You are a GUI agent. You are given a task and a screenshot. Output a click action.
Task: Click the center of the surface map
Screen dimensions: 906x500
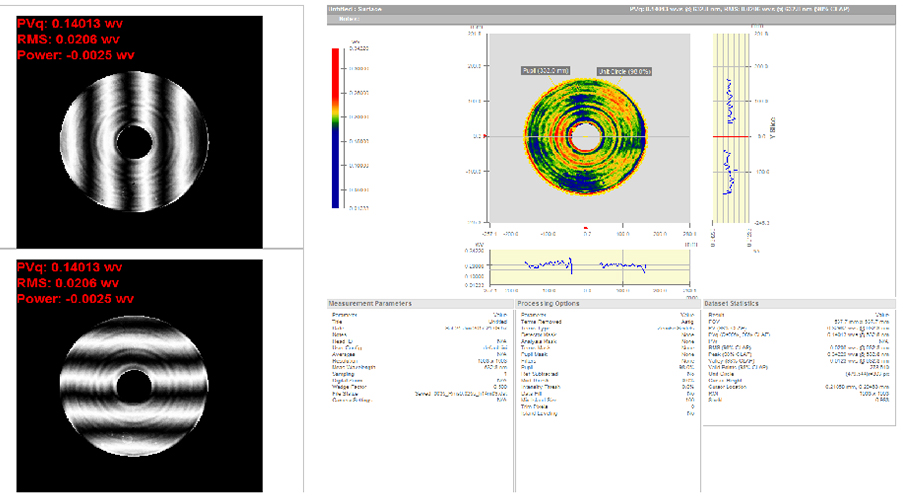[588, 135]
